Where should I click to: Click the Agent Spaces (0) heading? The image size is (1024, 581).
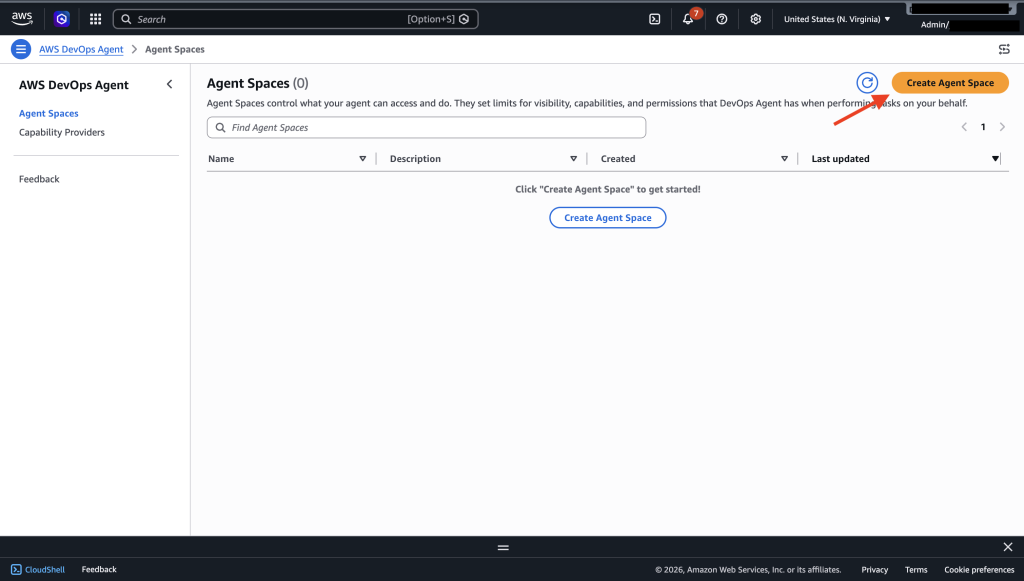[257, 84]
